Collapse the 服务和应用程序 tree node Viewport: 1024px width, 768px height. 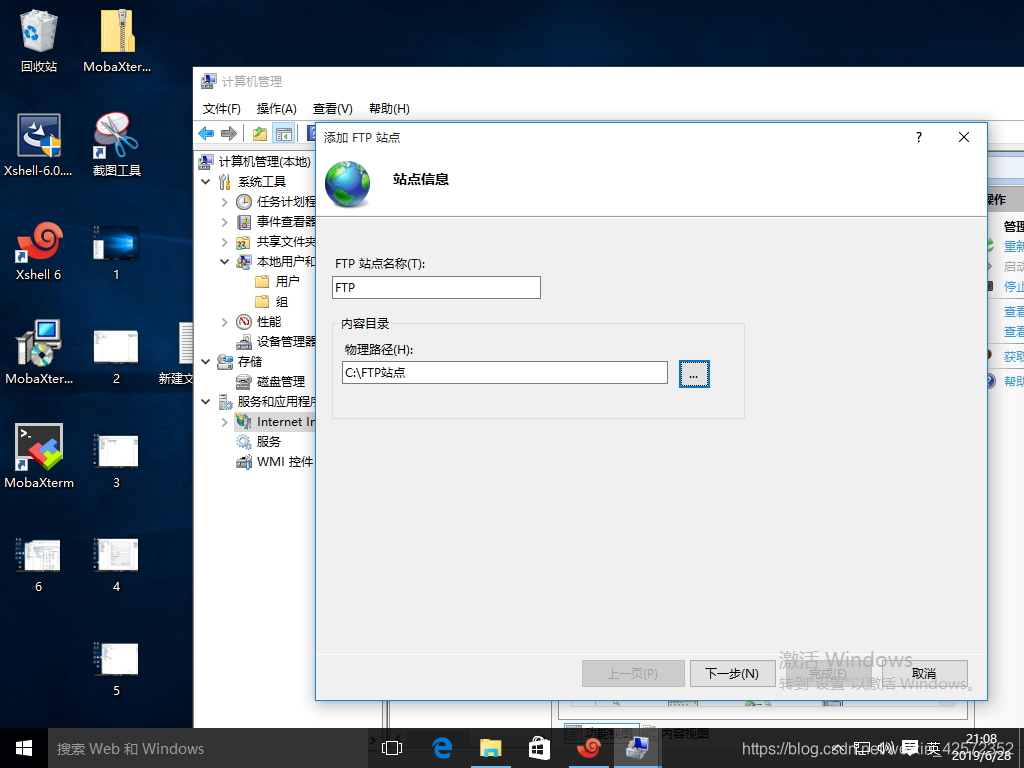(206, 402)
